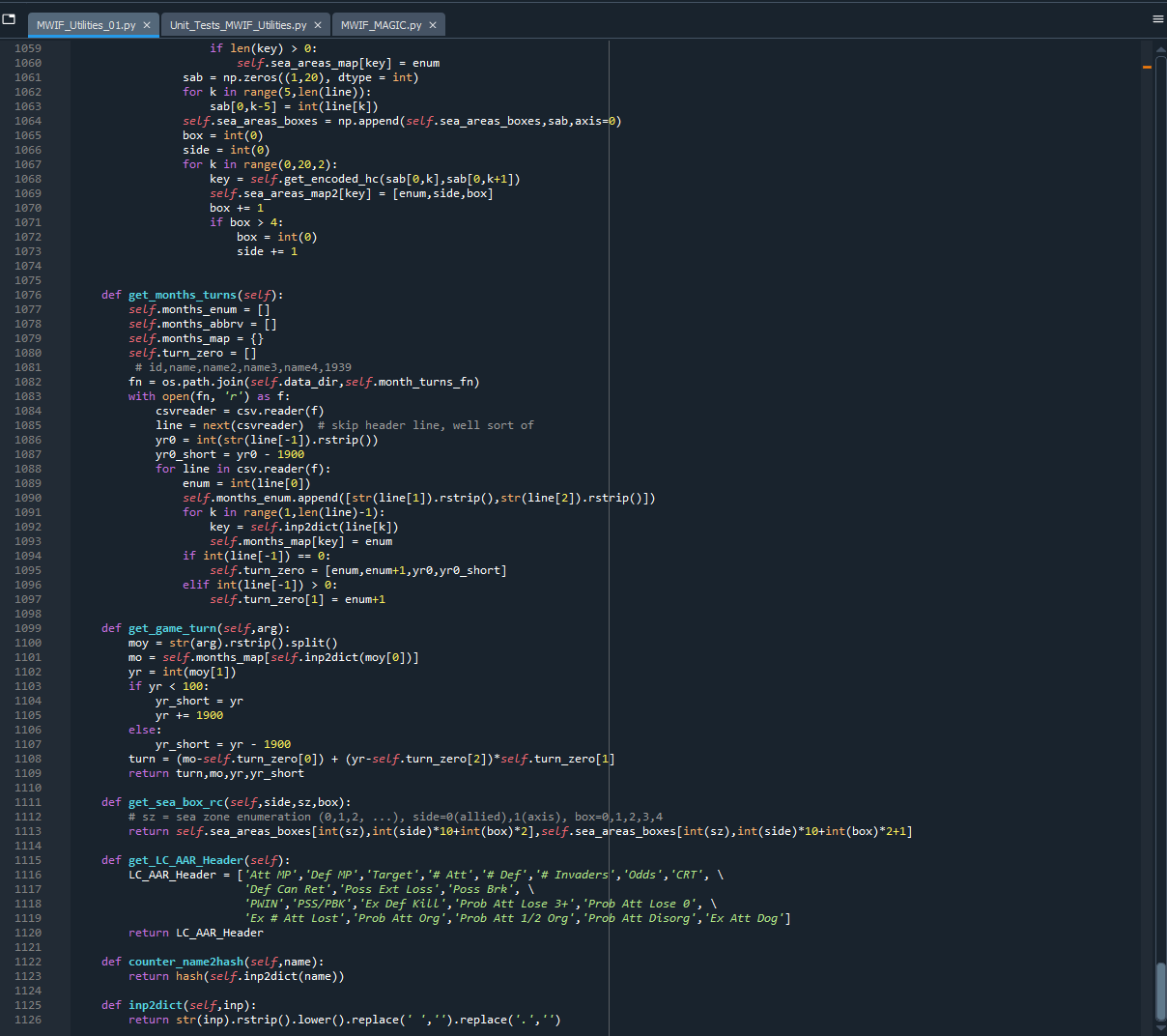Click the 'return turn,mo,yr,yr_short' line
1167x1036 pixels.
[x=216, y=773]
